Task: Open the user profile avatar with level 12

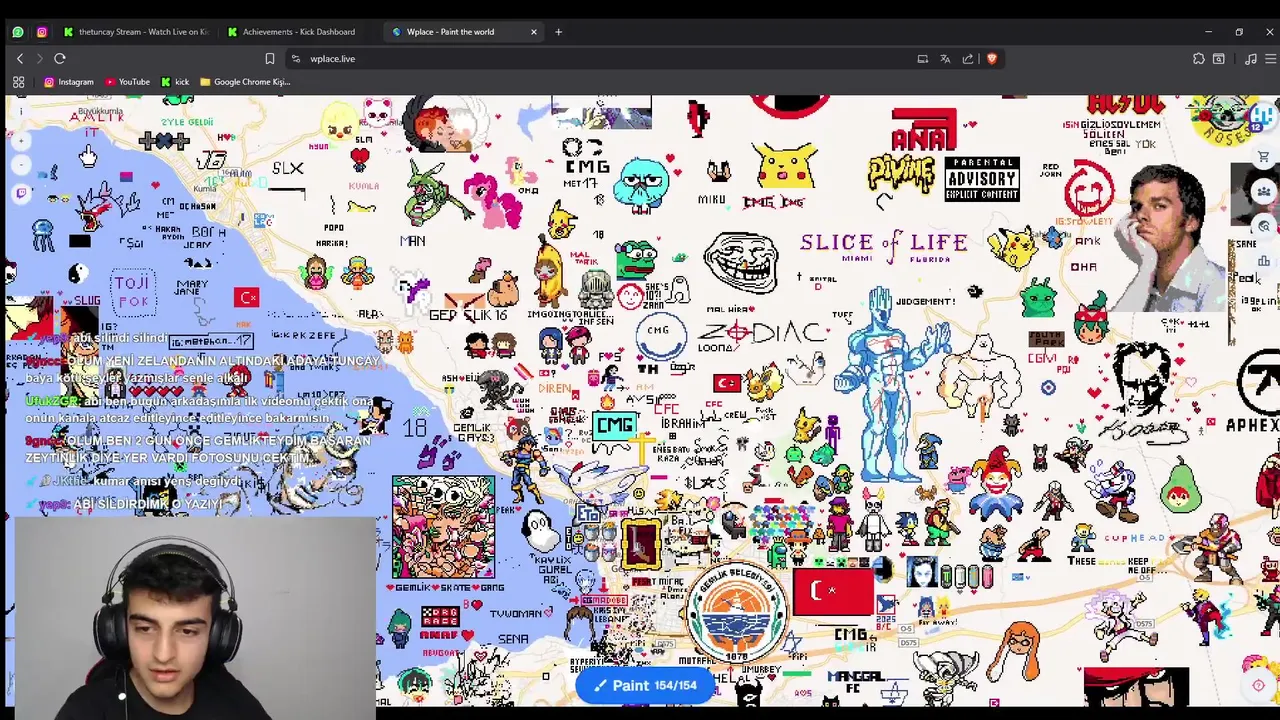Action: click(1262, 115)
